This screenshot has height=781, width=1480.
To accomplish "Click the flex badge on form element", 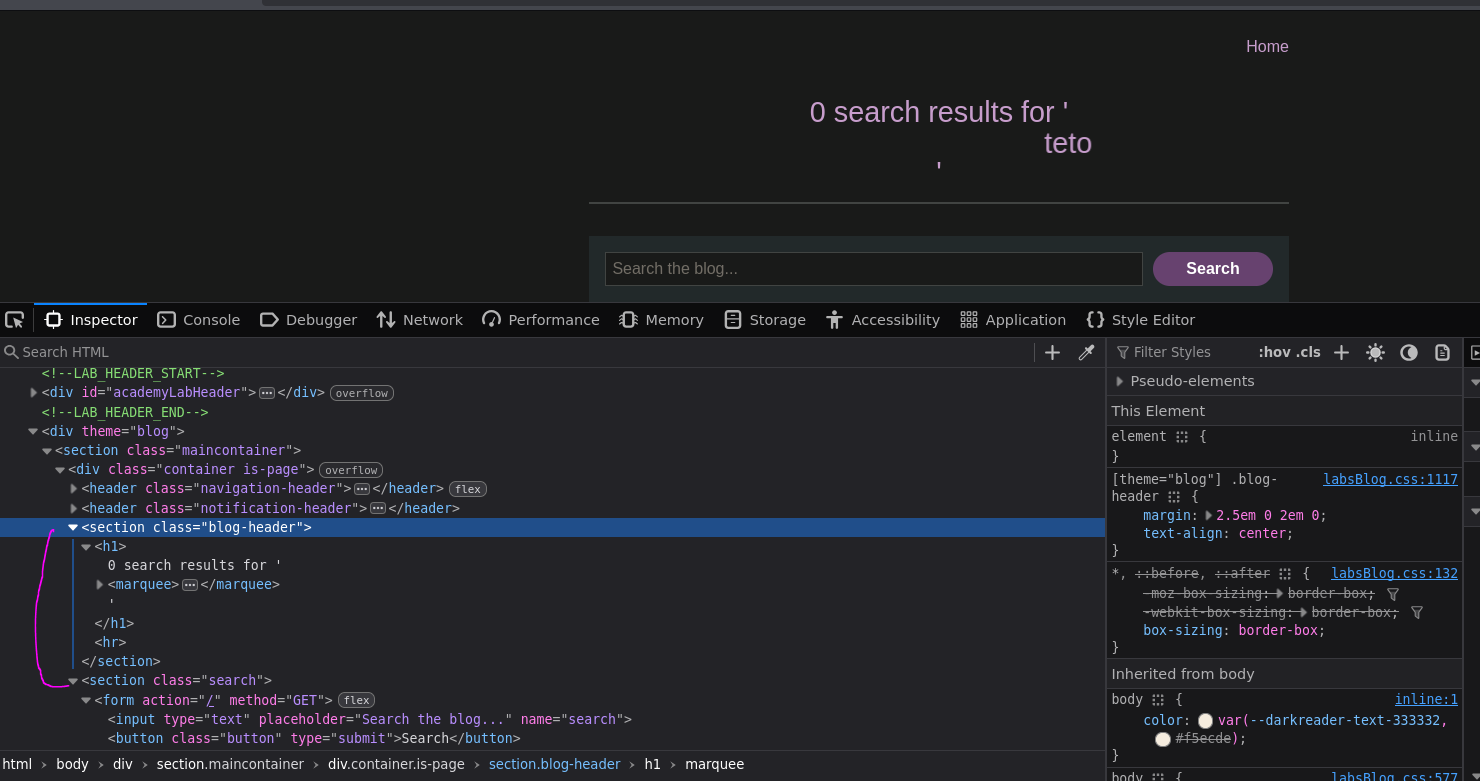I will point(356,700).
